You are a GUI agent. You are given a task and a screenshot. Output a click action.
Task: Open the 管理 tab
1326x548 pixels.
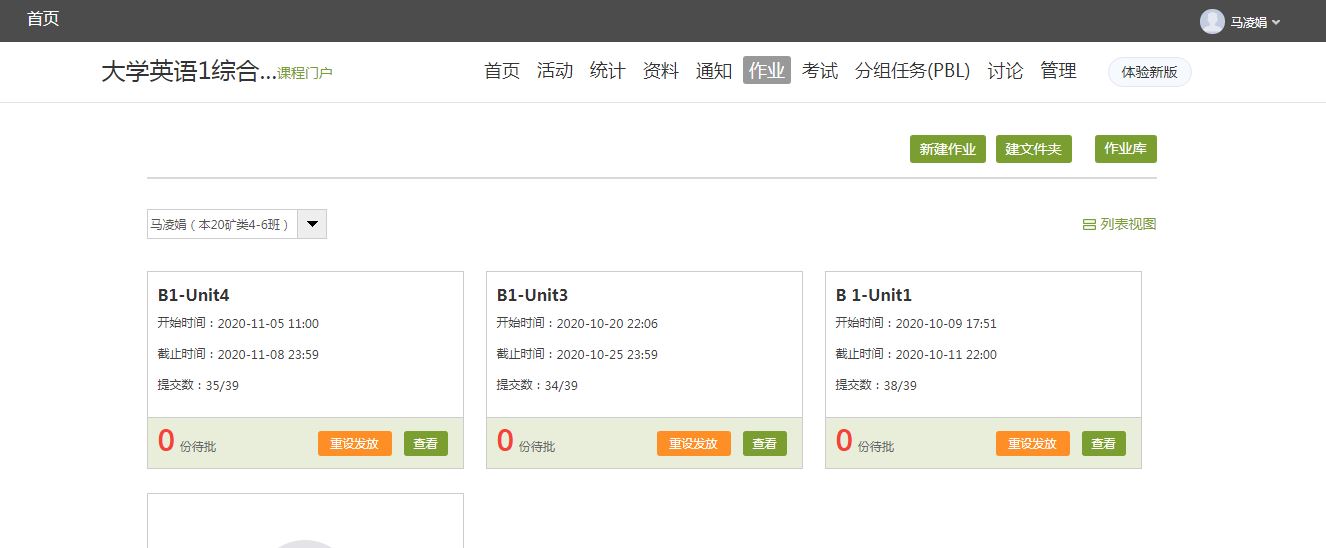1058,71
